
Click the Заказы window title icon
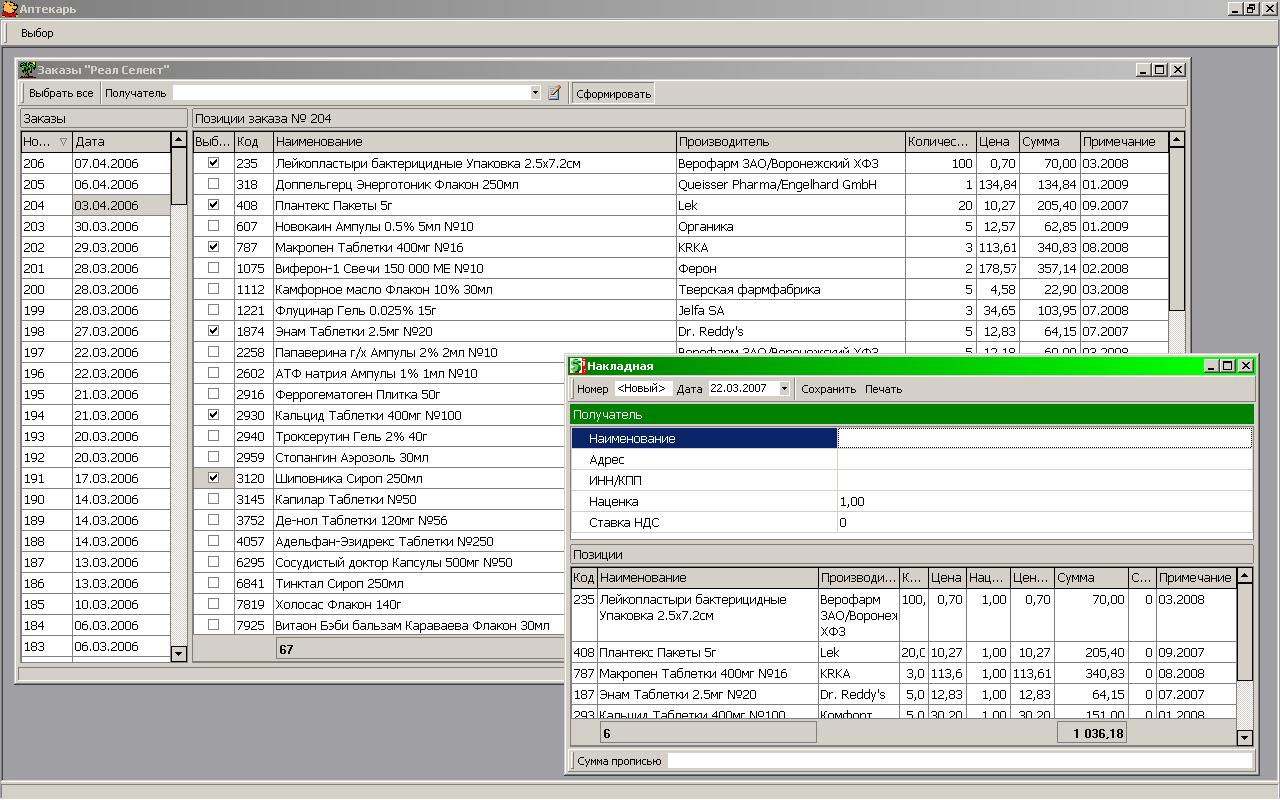pyautogui.click(x=27, y=70)
